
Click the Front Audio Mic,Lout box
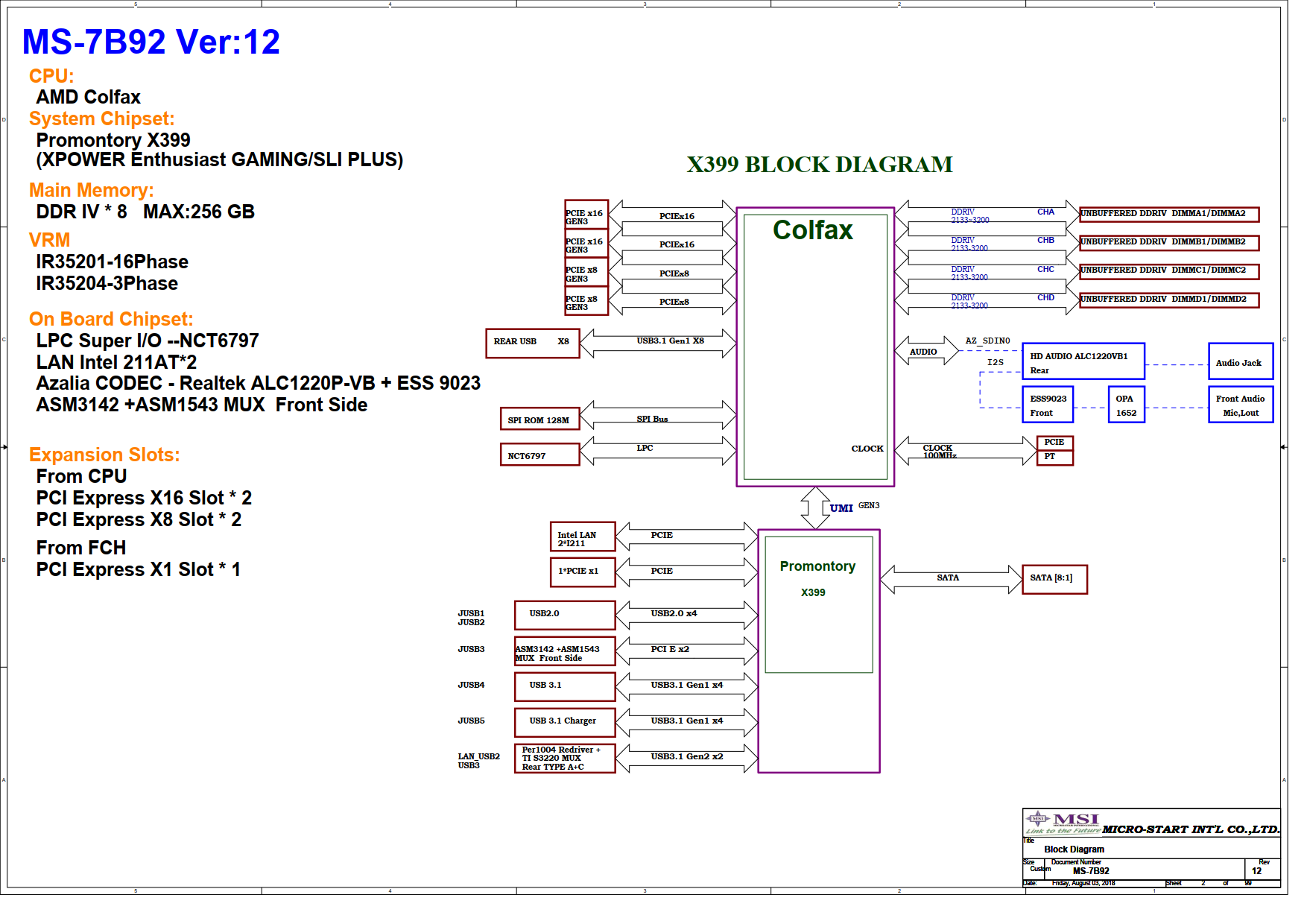pyautogui.click(x=1241, y=405)
